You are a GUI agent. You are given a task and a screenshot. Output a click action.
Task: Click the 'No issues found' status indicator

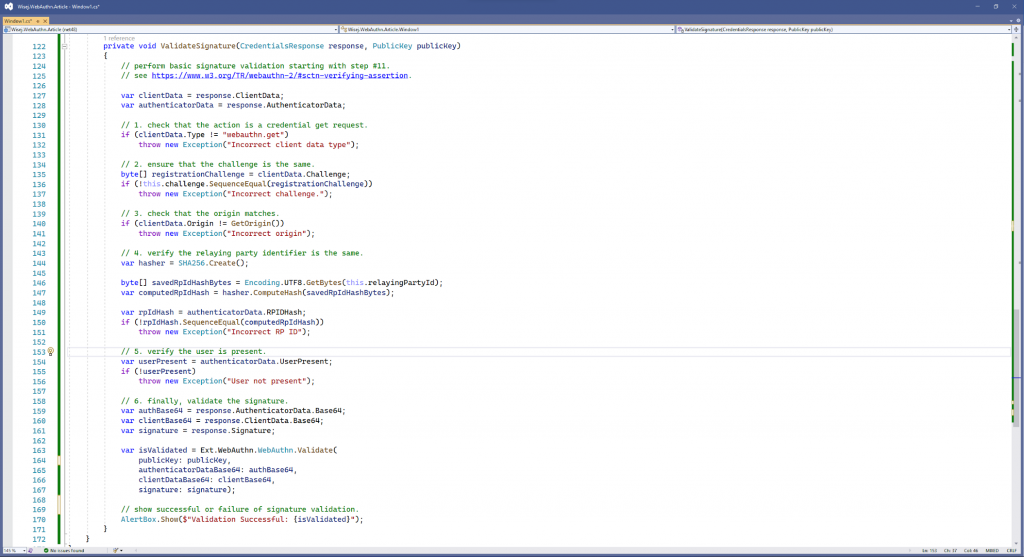tap(64, 550)
